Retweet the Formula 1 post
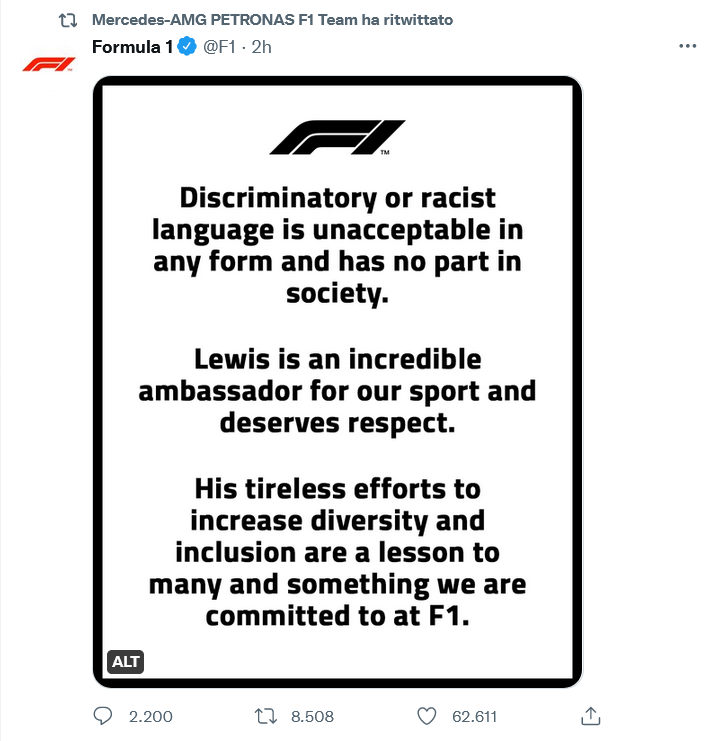The height and width of the screenshot is (741, 717). pyautogui.click(x=266, y=716)
